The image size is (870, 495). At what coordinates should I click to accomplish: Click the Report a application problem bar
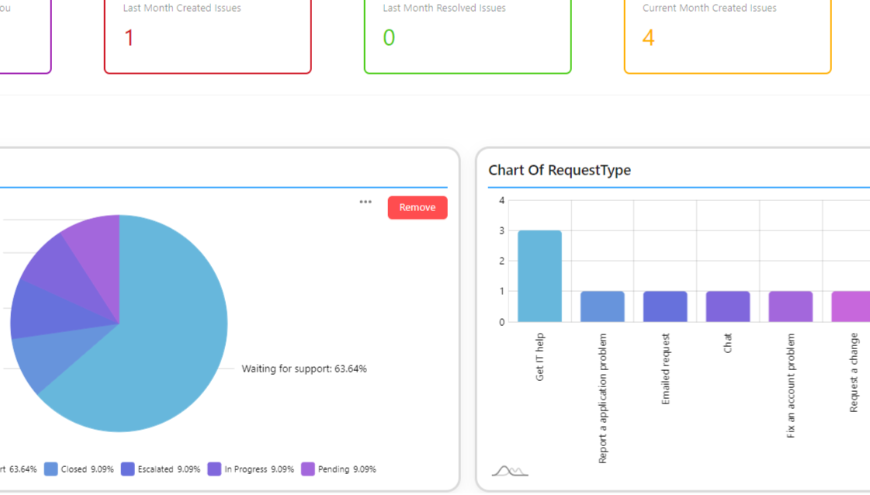[602, 306]
